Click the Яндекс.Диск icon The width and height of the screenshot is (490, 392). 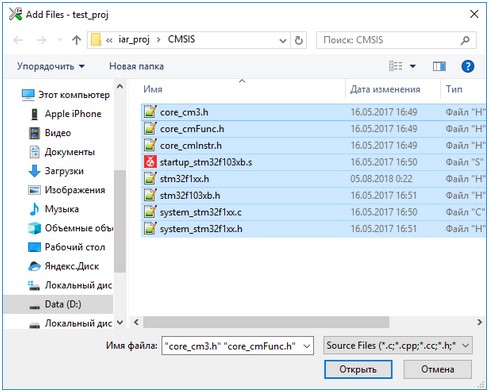[34, 266]
